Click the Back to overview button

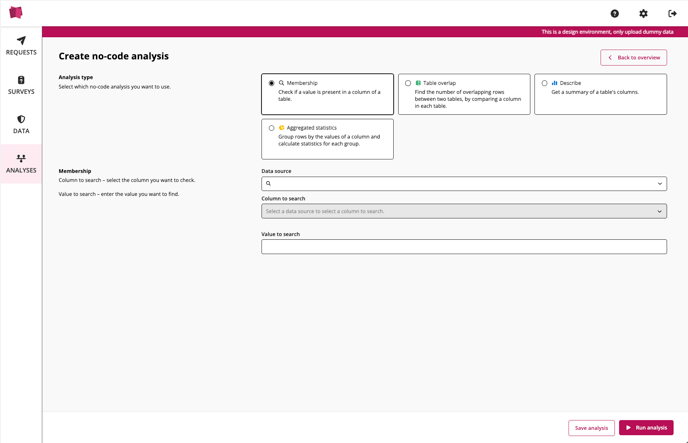tap(633, 58)
